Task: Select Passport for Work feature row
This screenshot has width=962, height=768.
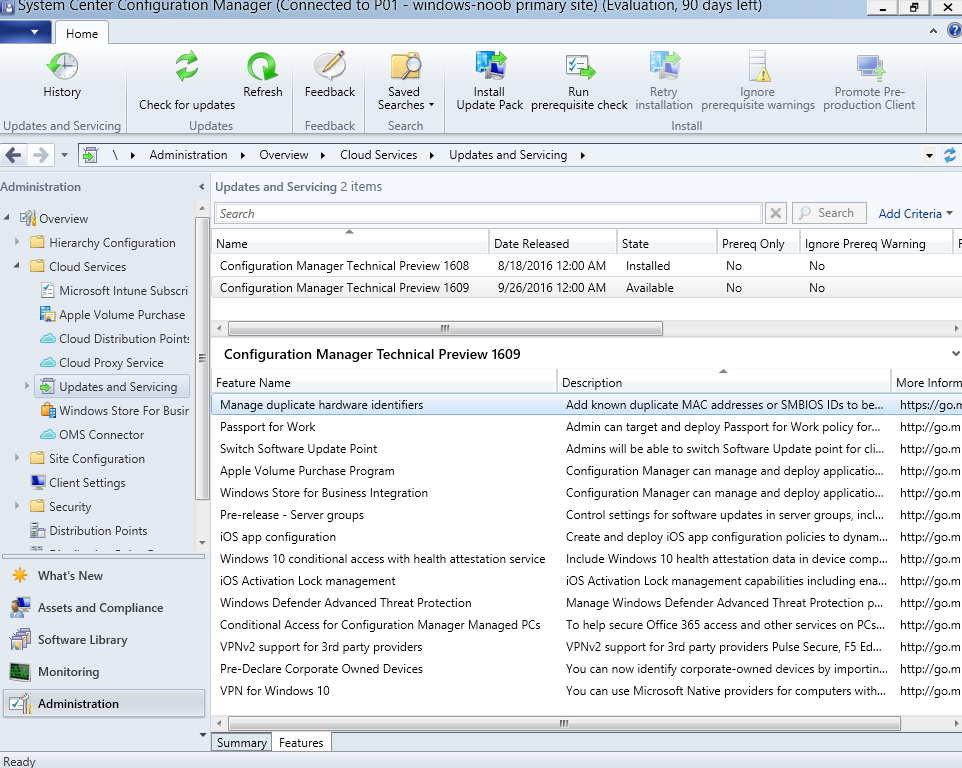Action: click(x=587, y=427)
